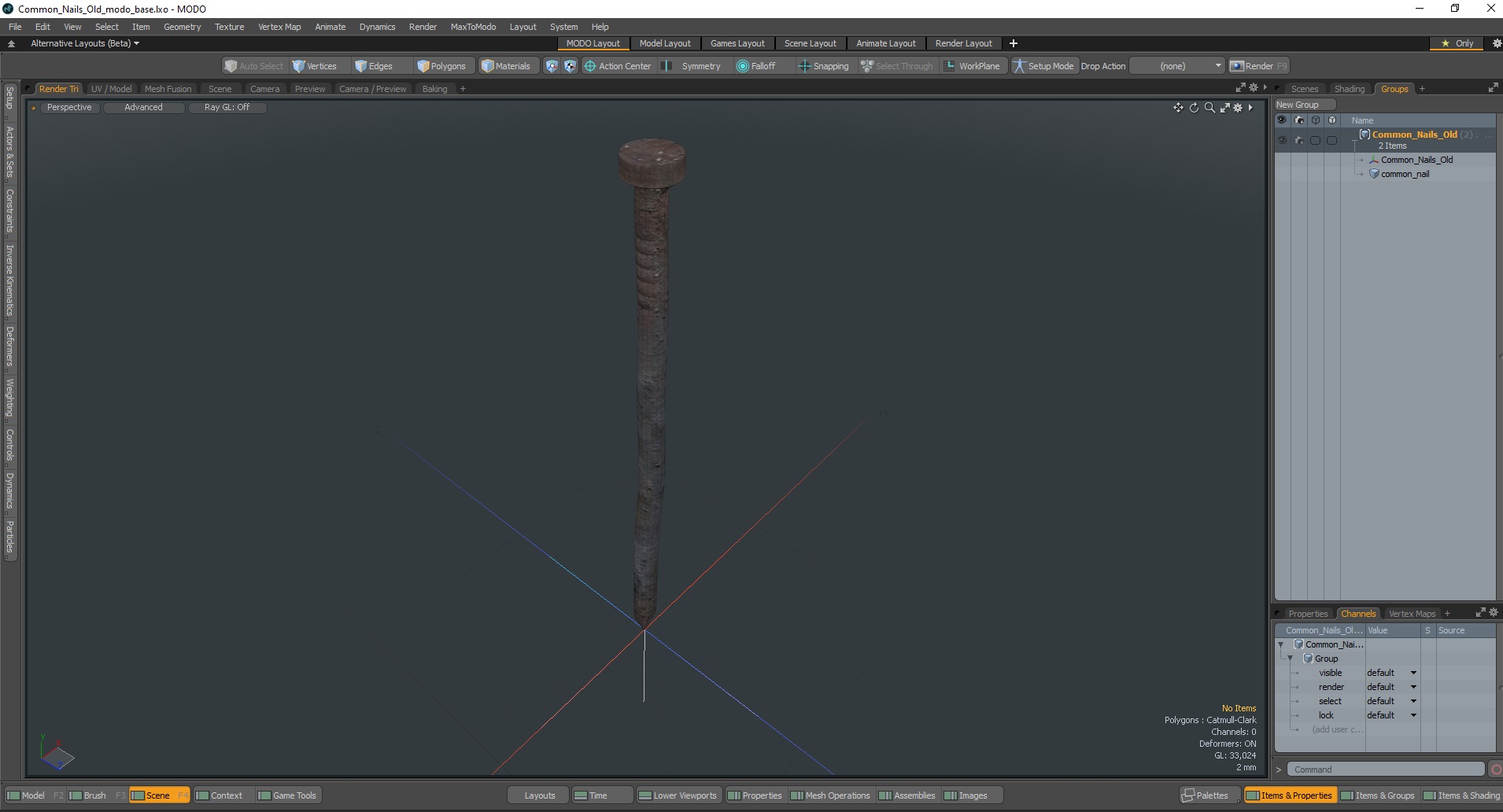Screen dimensions: 1503x812
Task: Open the select channel default dropdown
Action: coord(1392,701)
